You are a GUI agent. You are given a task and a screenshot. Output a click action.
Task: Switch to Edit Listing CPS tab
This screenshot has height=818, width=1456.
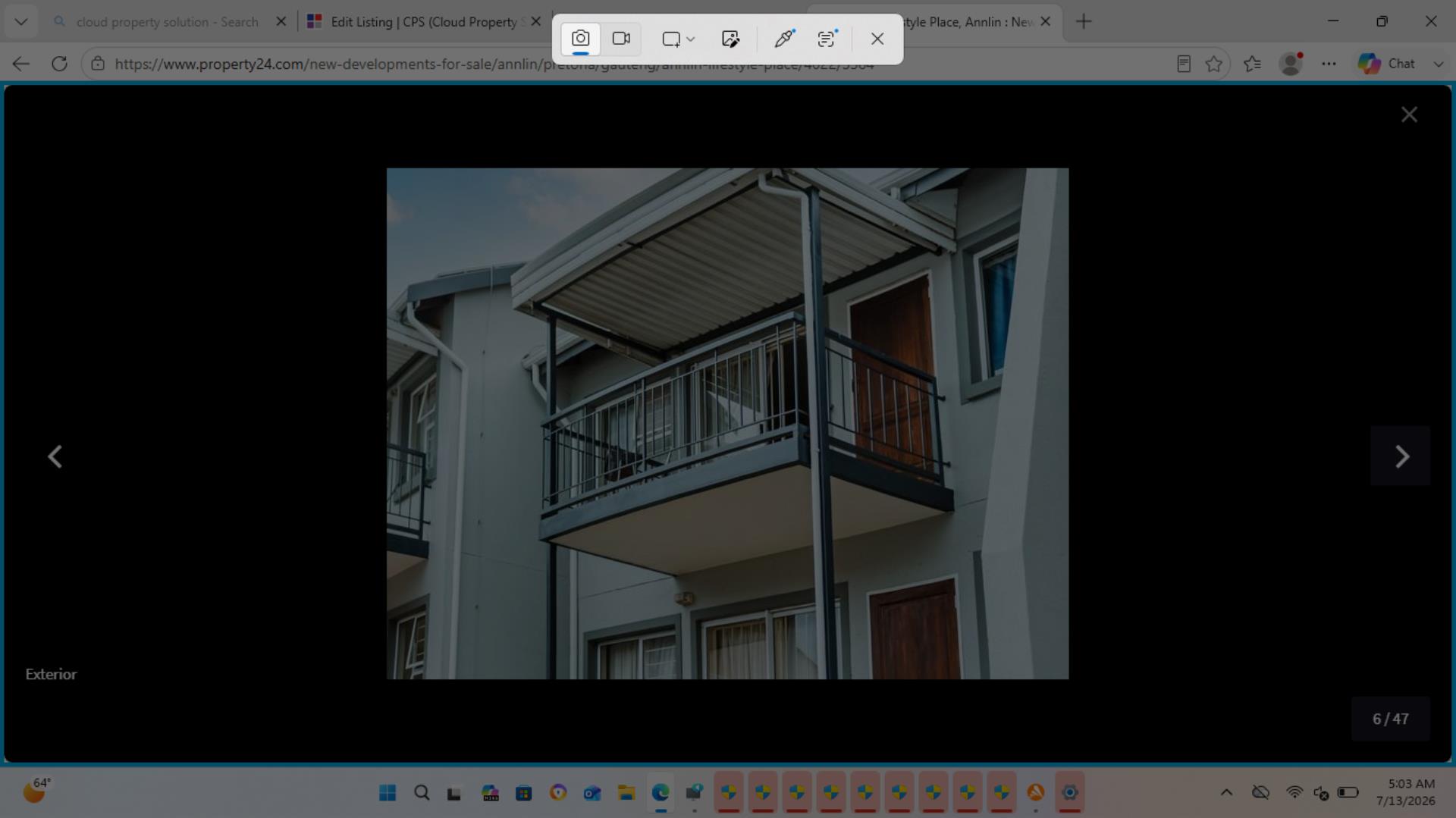(x=417, y=22)
